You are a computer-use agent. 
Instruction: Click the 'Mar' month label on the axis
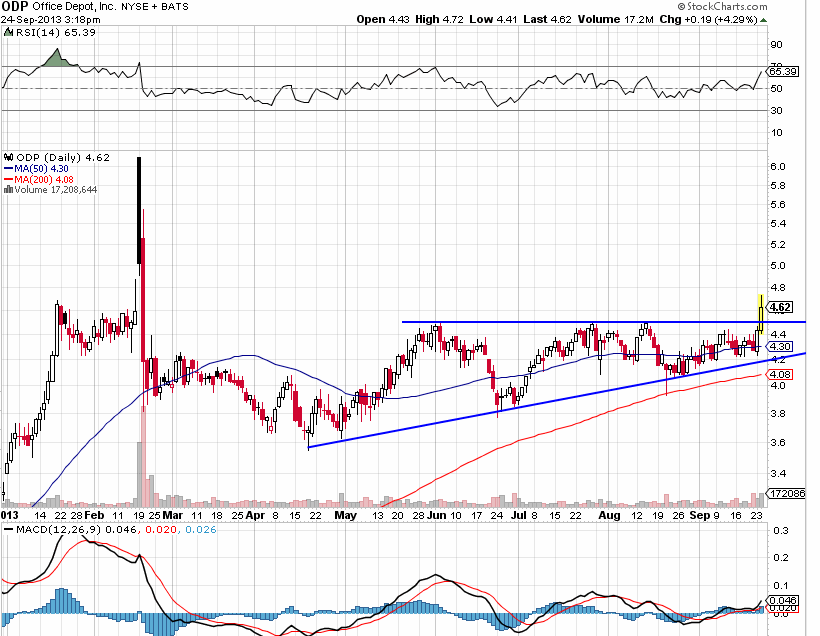pos(173,515)
